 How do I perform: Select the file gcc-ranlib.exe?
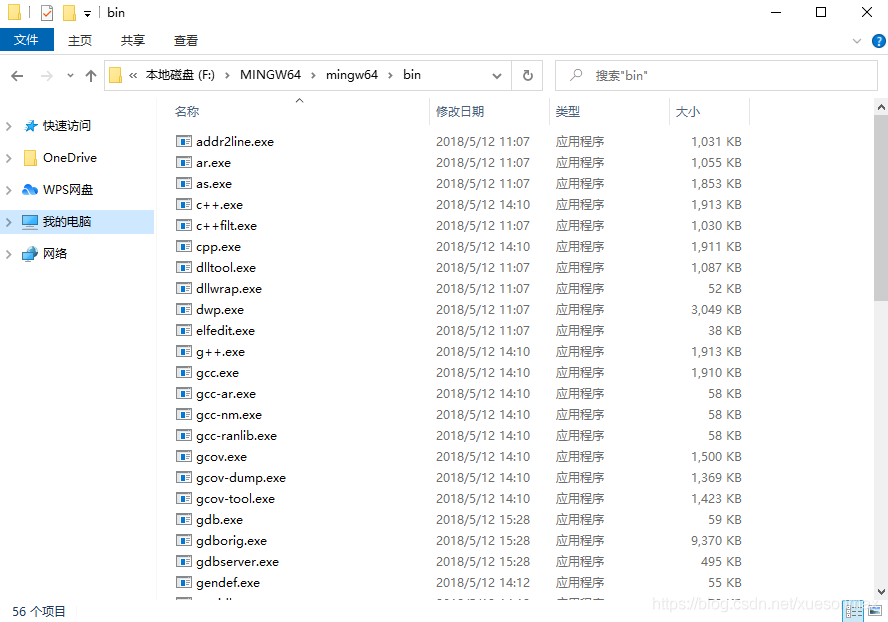[x=236, y=436]
